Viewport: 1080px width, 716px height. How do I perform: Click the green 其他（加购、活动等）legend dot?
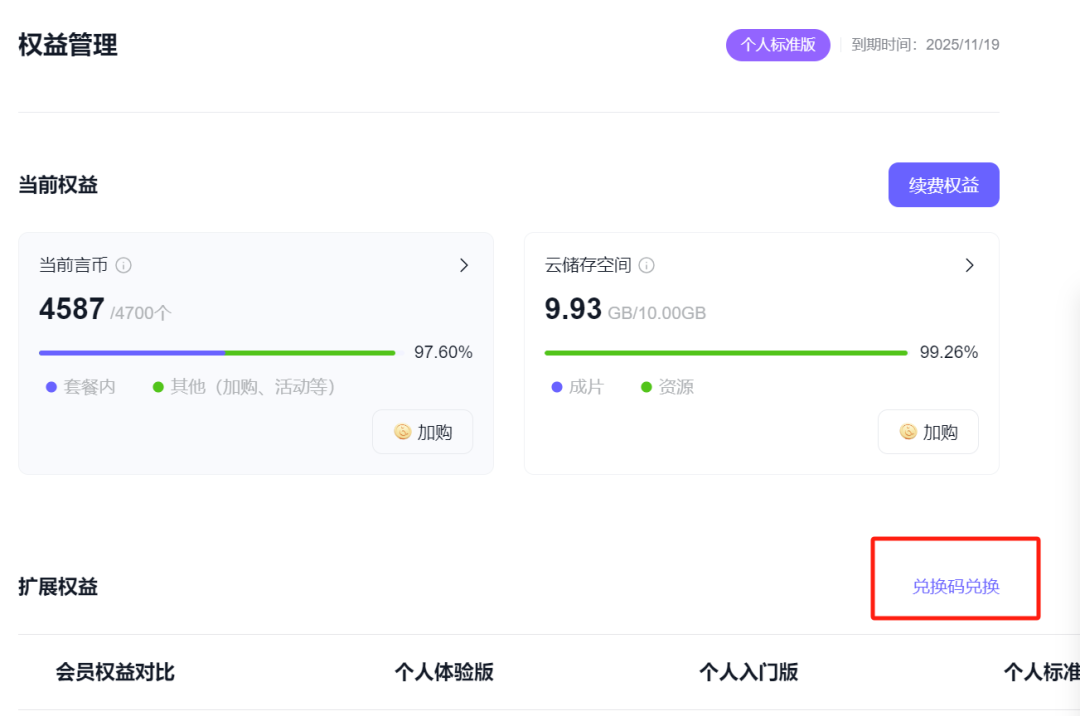(158, 387)
